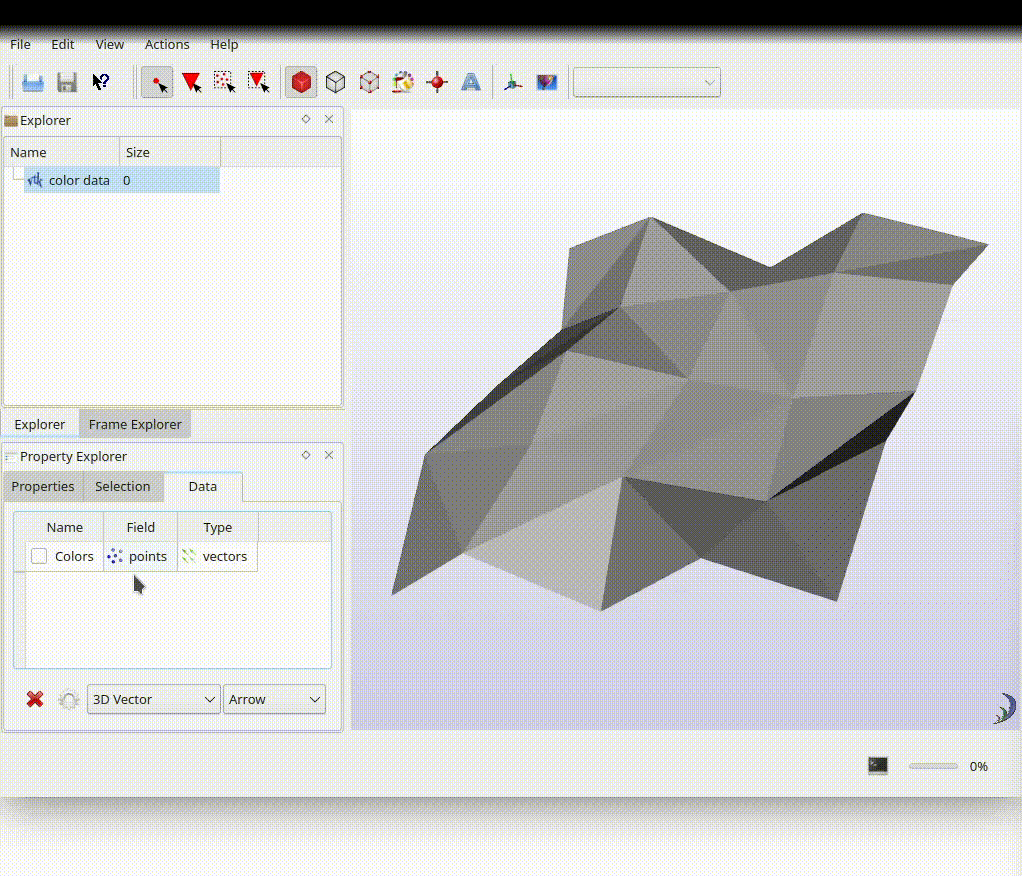Switch to the Frame Explorer tab

134,423
